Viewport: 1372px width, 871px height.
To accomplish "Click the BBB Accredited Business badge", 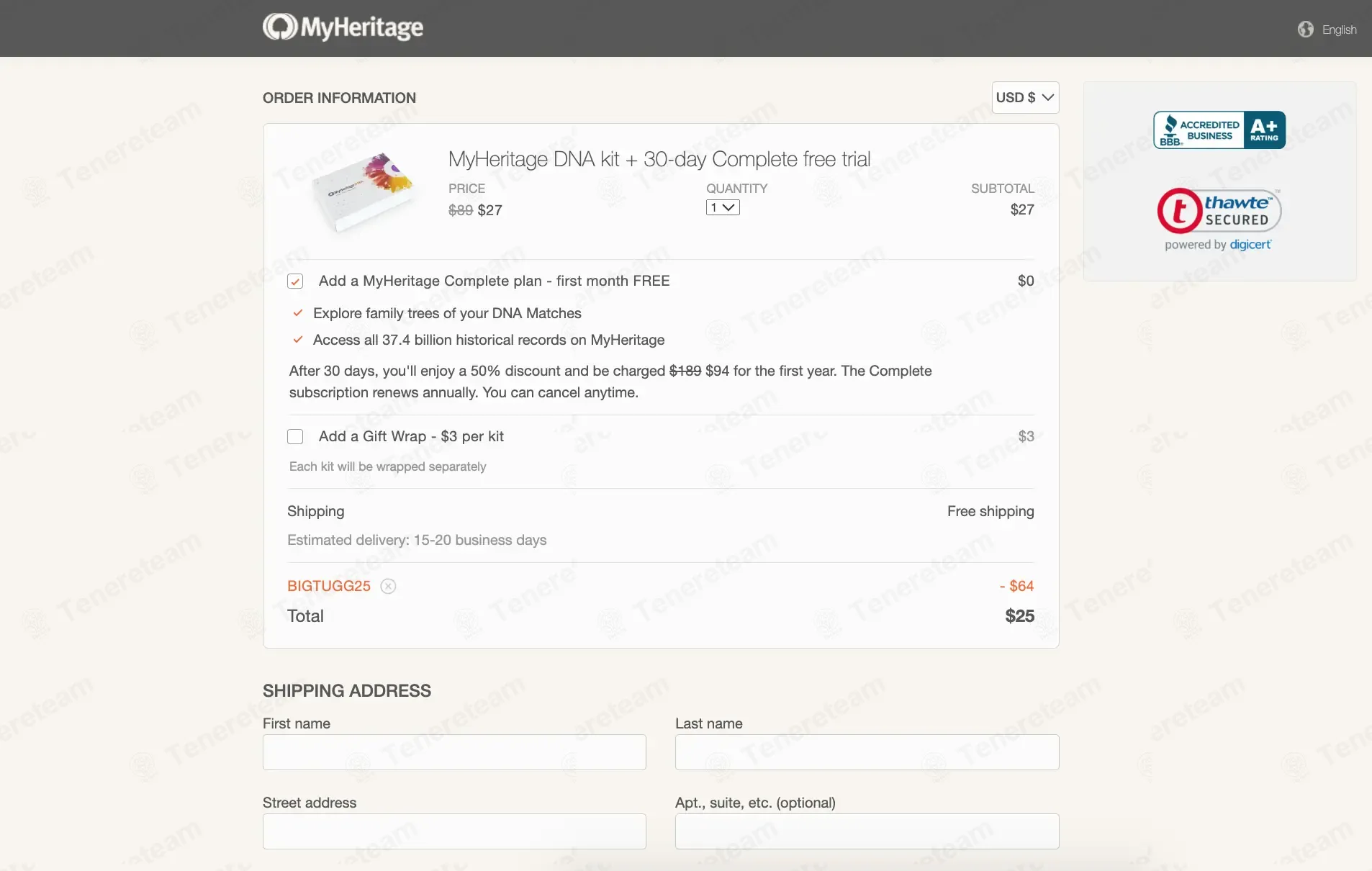I will click(x=1219, y=130).
